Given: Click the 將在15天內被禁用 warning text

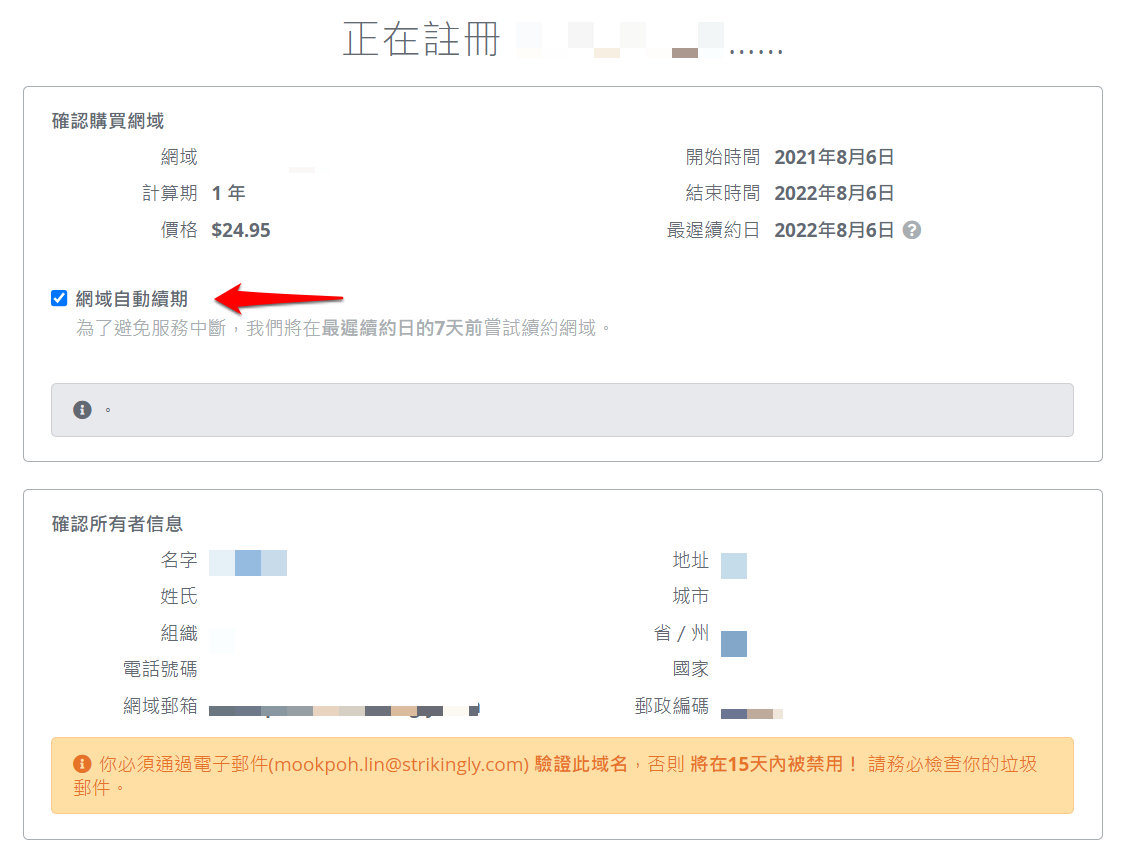Looking at the screenshot, I should [774, 764].
